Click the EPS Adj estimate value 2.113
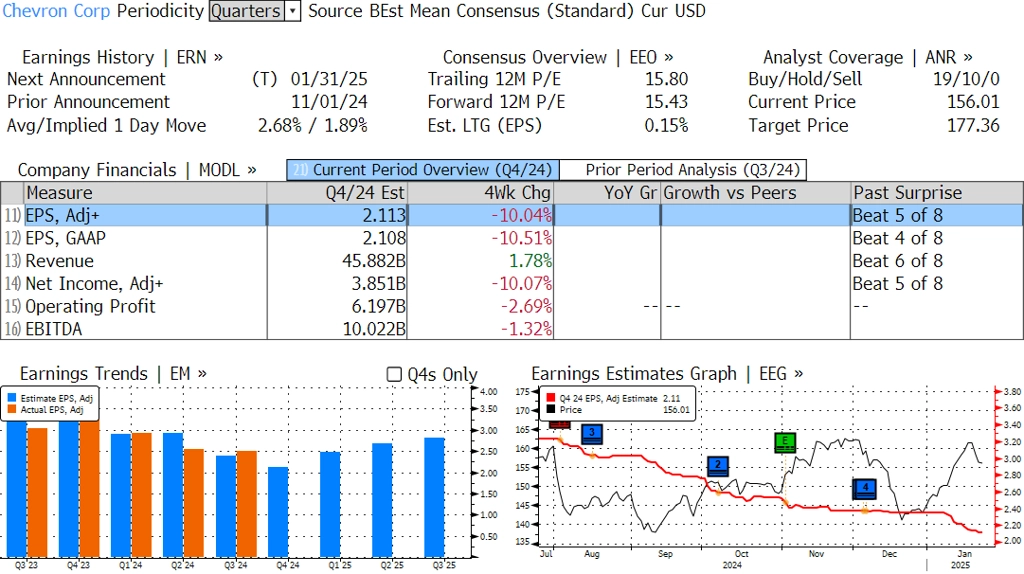Viewport: 1024px width, 574px height. [x=384, y=215]
